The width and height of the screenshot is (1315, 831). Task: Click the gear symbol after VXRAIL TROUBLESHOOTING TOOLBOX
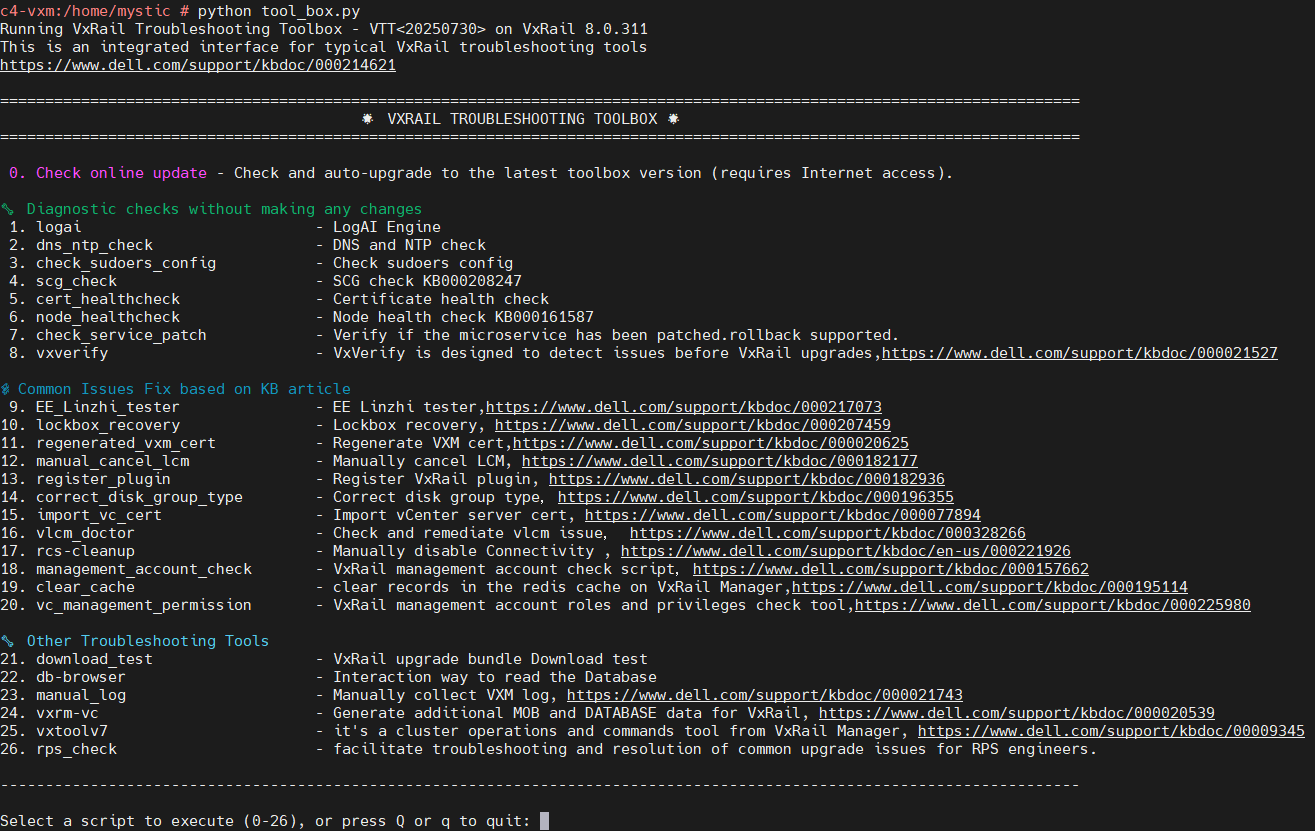[673, 119]
